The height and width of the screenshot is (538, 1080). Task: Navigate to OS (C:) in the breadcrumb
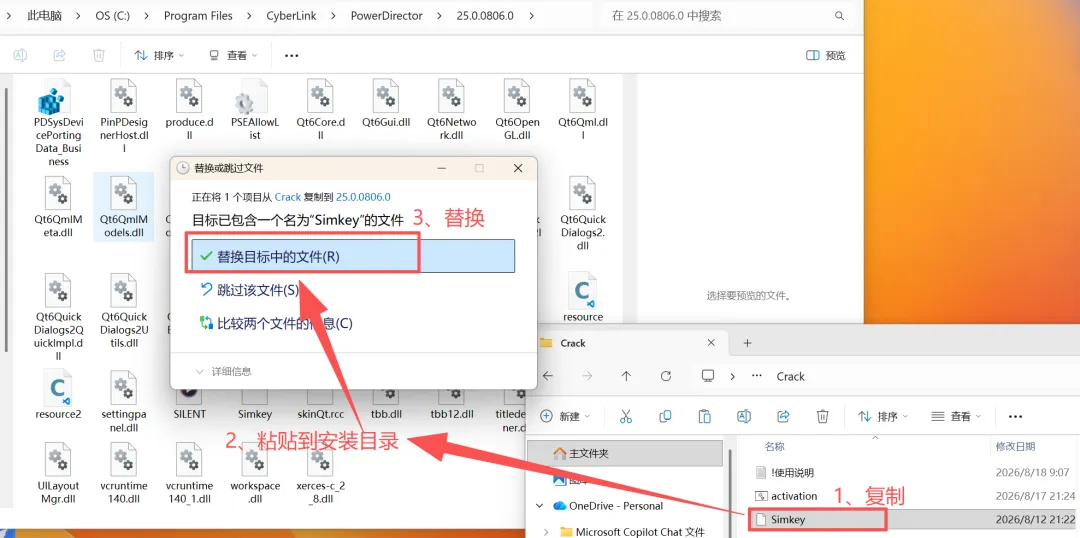113,15
